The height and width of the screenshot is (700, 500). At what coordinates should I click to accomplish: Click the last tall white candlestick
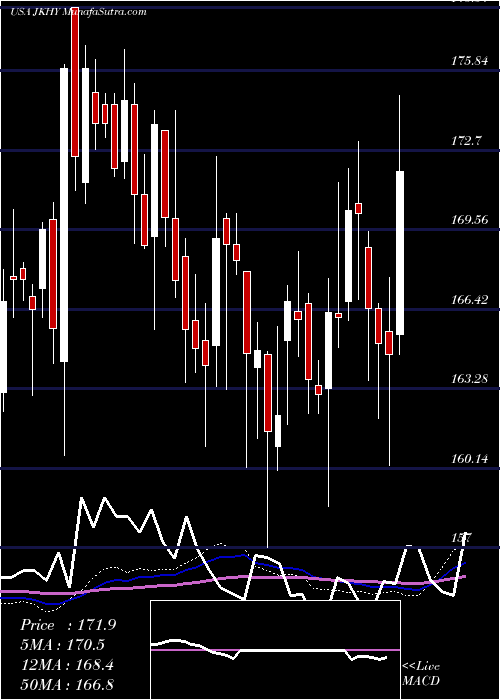(x=400, y=253)
